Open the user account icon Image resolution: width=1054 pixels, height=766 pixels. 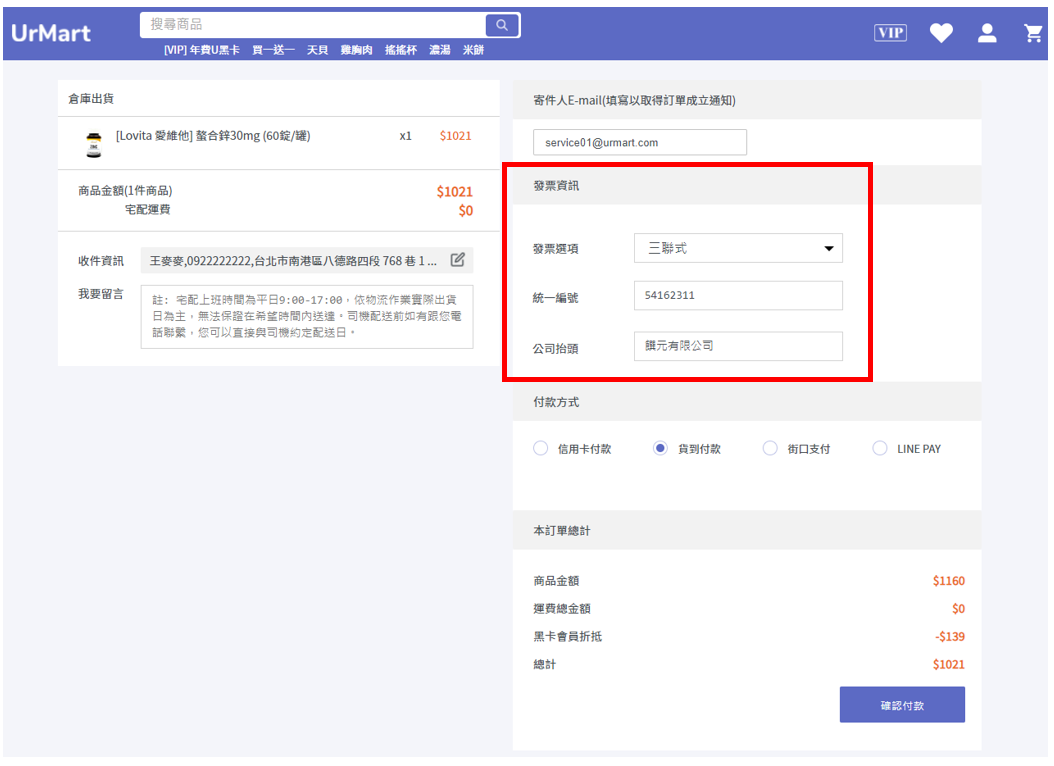click(987, 33)
